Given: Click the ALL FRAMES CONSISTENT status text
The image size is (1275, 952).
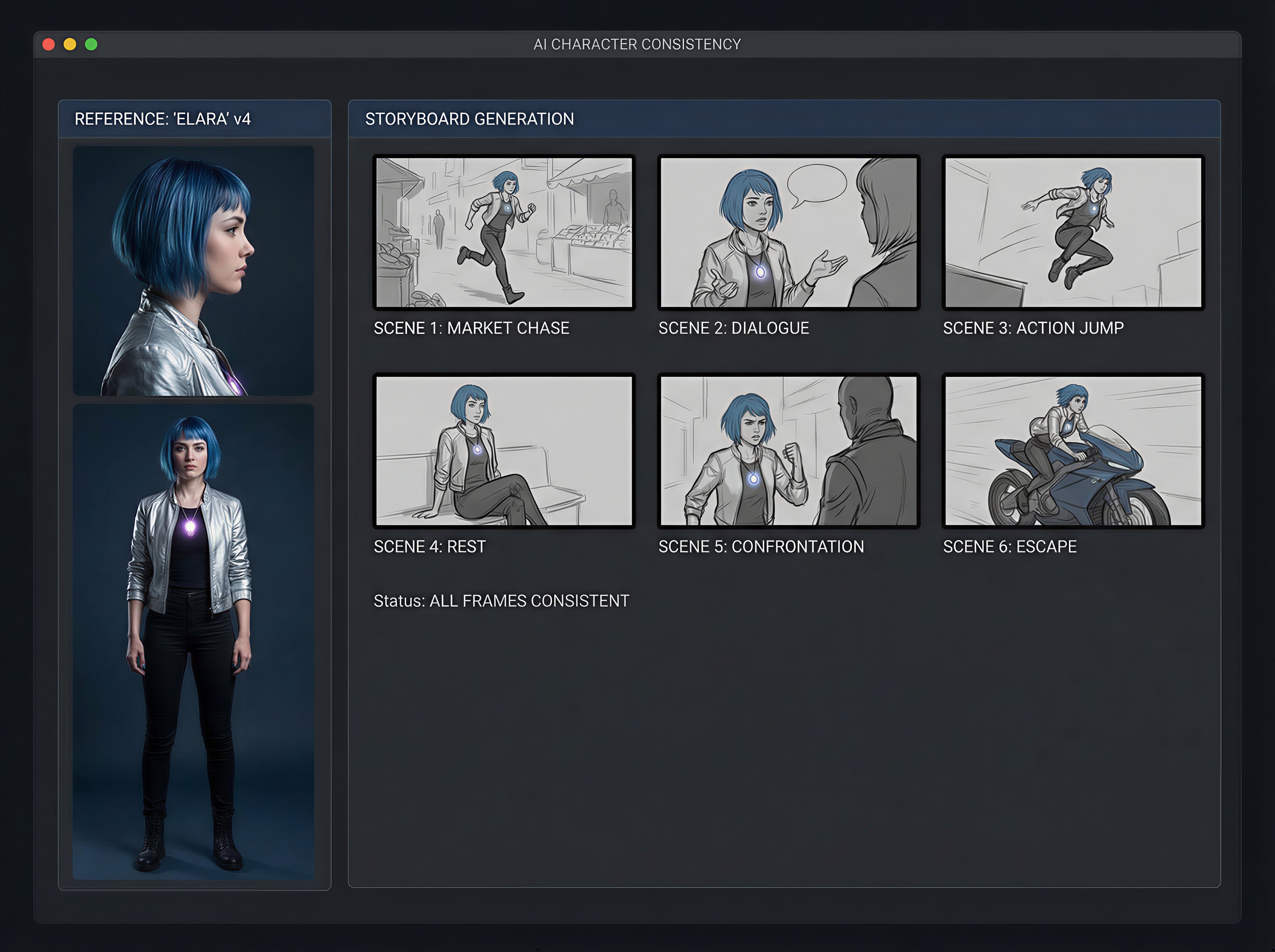Looking at the screenshot, I should point(501,600).
